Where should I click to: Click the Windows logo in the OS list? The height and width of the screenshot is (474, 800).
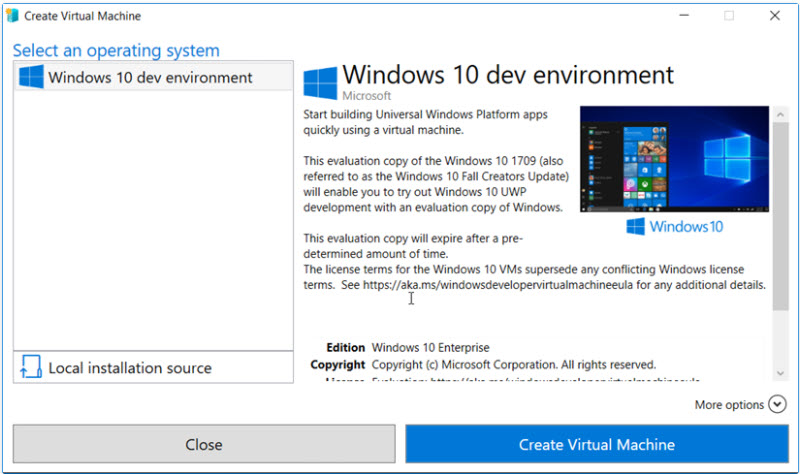coord(31,77)
